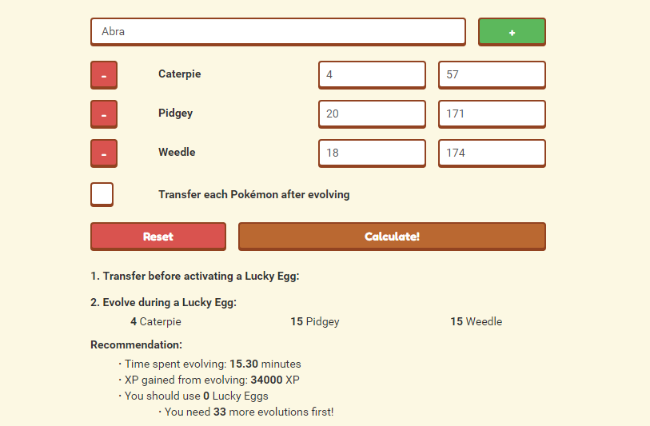The width and height of the screenshot is (650, 426).
Task: Remove the Caterpie row with its minus button
Action: [104, 75]
